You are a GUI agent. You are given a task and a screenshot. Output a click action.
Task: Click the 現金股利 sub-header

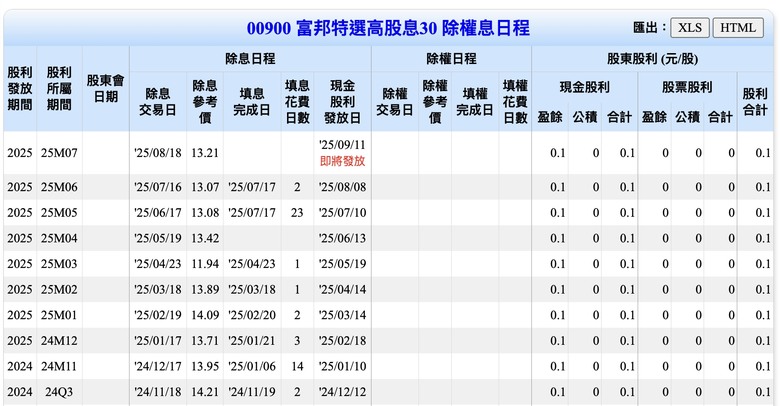point(585,87)
